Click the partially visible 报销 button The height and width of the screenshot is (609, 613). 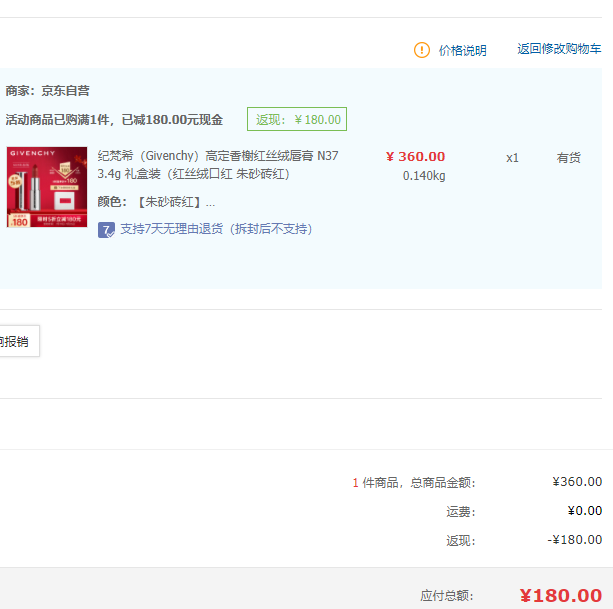tap(19, 341)
